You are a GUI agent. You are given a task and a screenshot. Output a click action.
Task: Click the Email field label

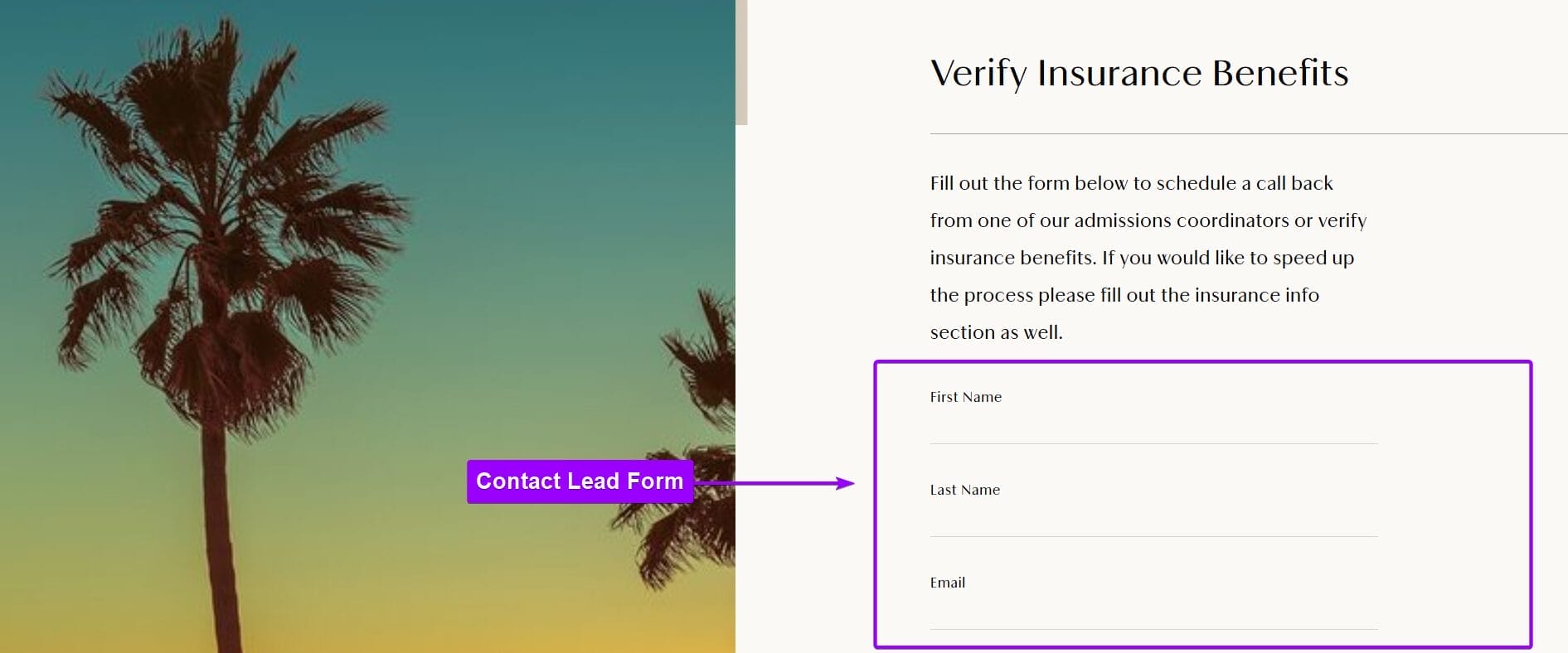pos(947,583)
